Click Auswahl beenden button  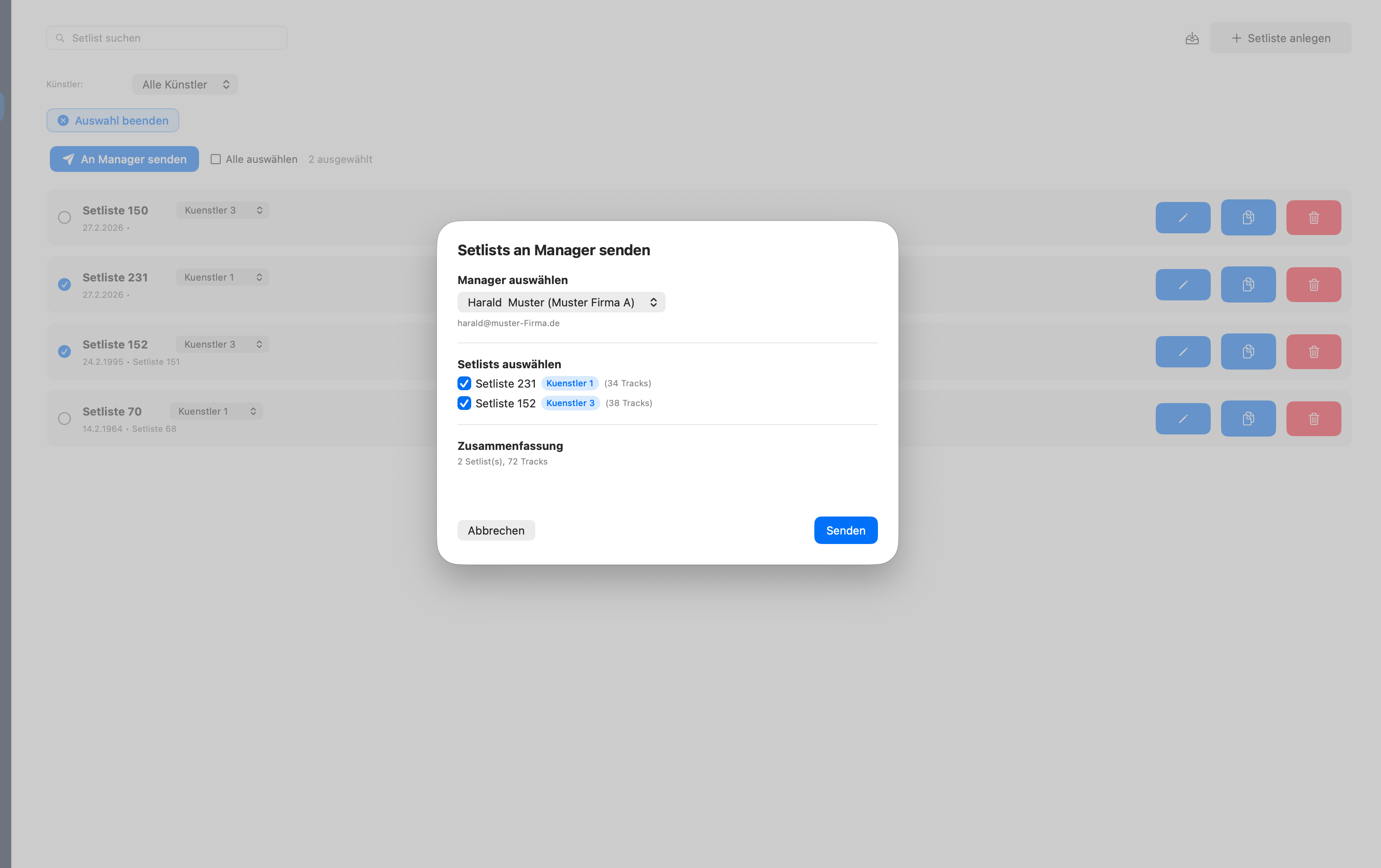[x=113, y=120]
